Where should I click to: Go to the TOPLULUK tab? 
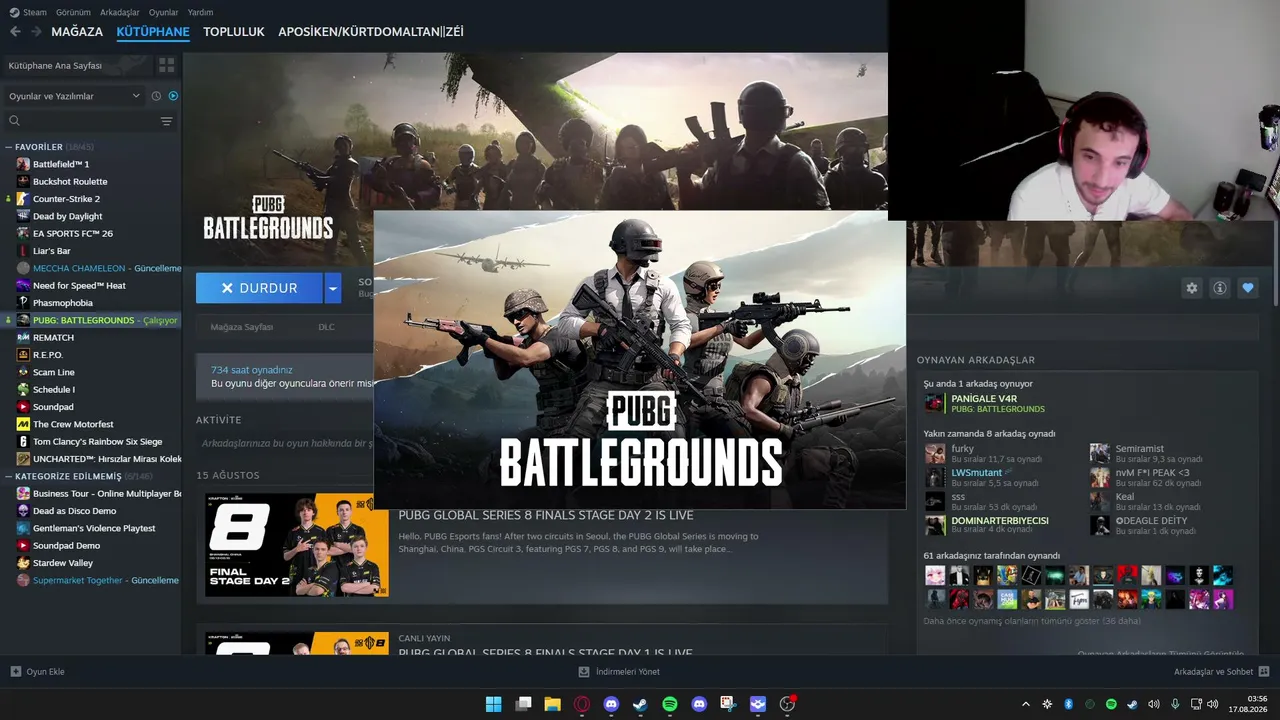234,32
